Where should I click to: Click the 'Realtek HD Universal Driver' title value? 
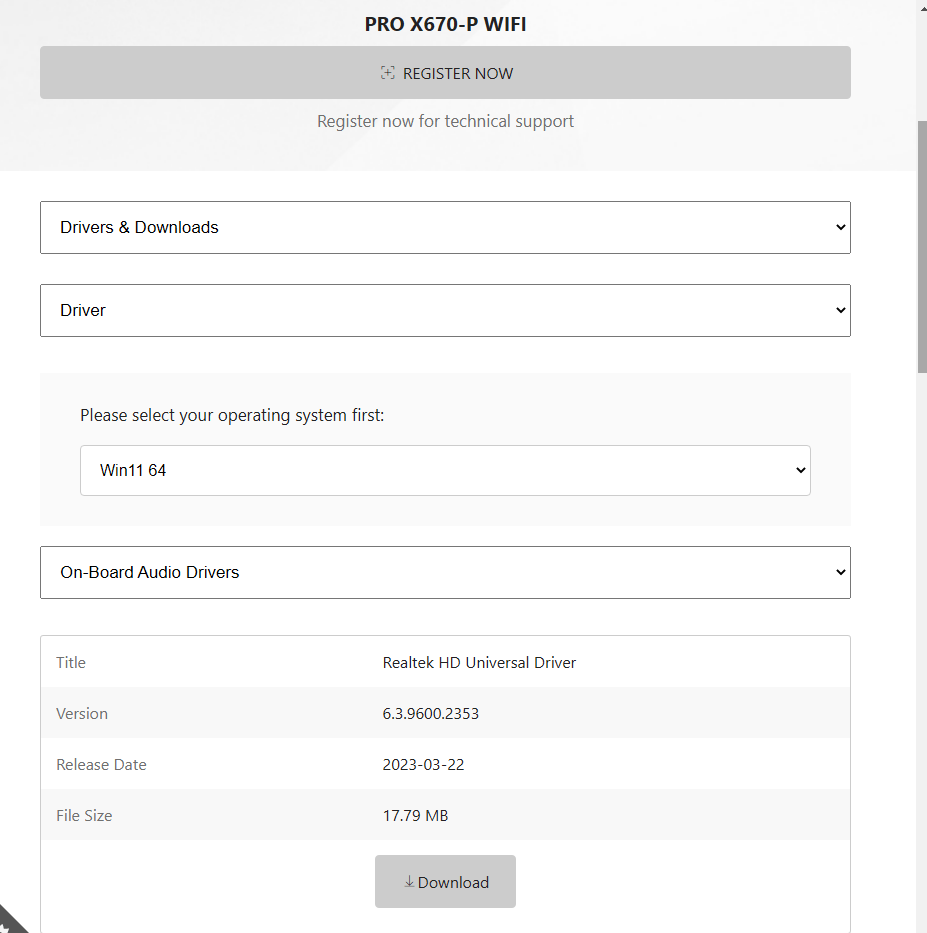pyautogui.click(x=479, y=662)
